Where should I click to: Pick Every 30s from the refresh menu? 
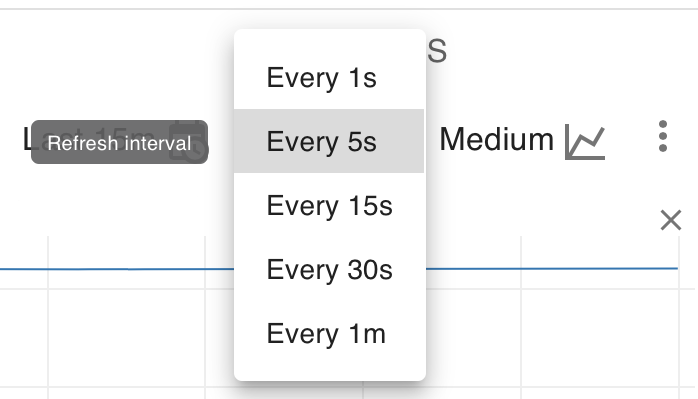pos(329,269)
